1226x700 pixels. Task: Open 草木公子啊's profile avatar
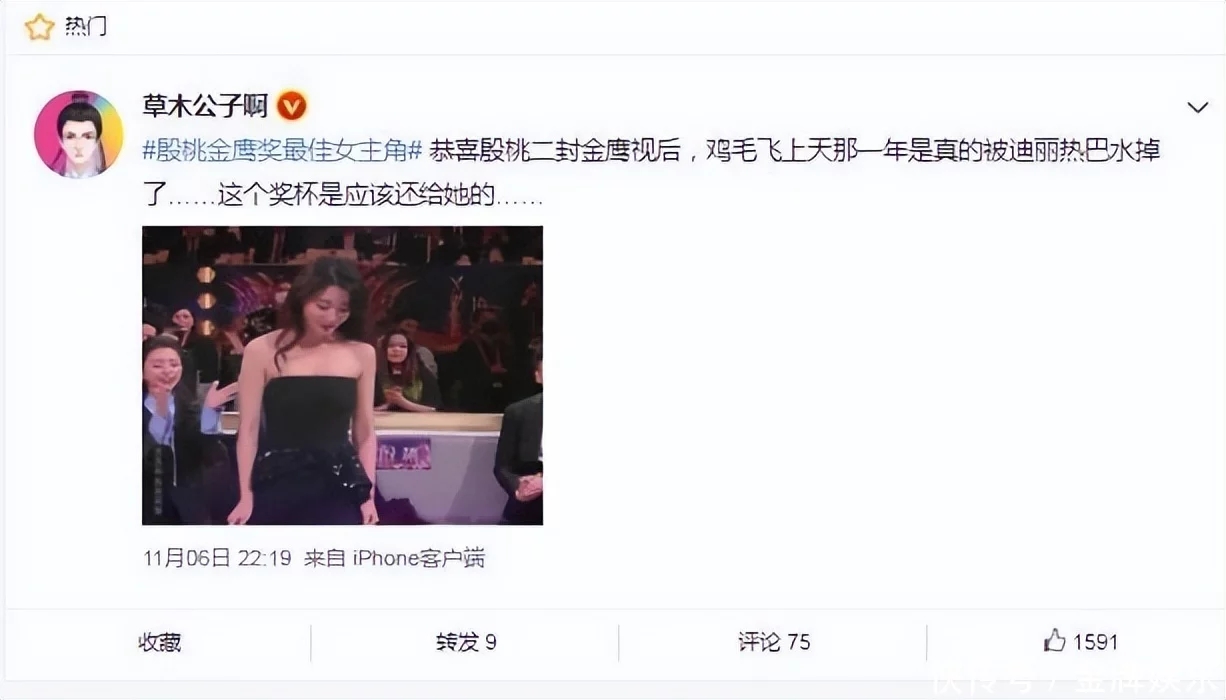pyautogui.click(x=78, y=134)
